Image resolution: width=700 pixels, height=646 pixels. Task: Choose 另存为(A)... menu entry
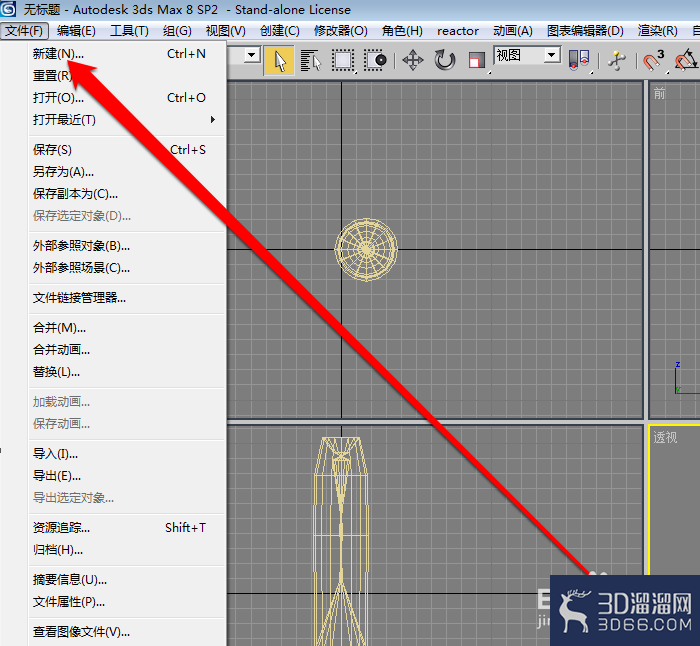click(127, 171)
